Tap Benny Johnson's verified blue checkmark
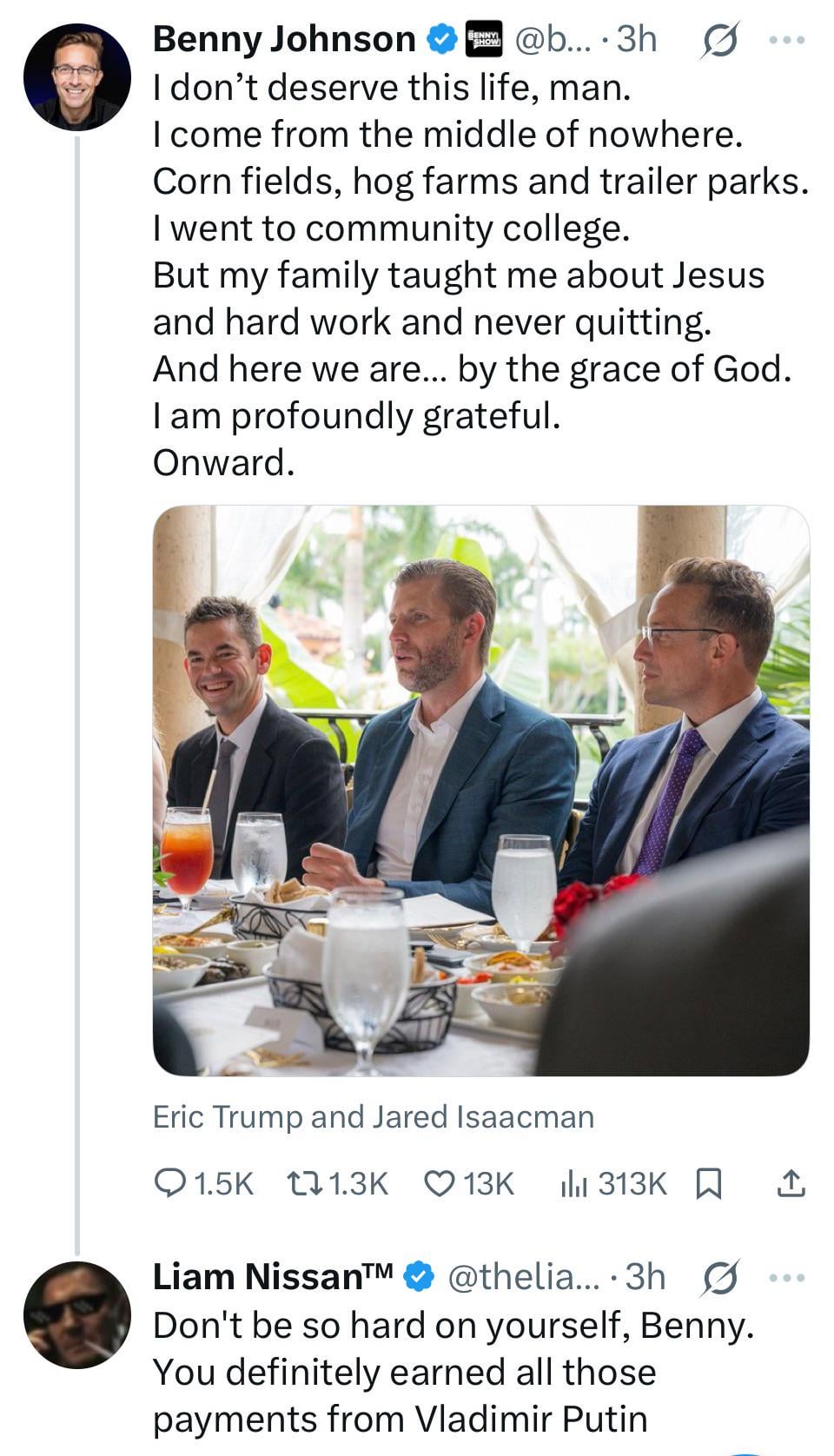This screenshot has height=1456, width=834. click(442, 39)
